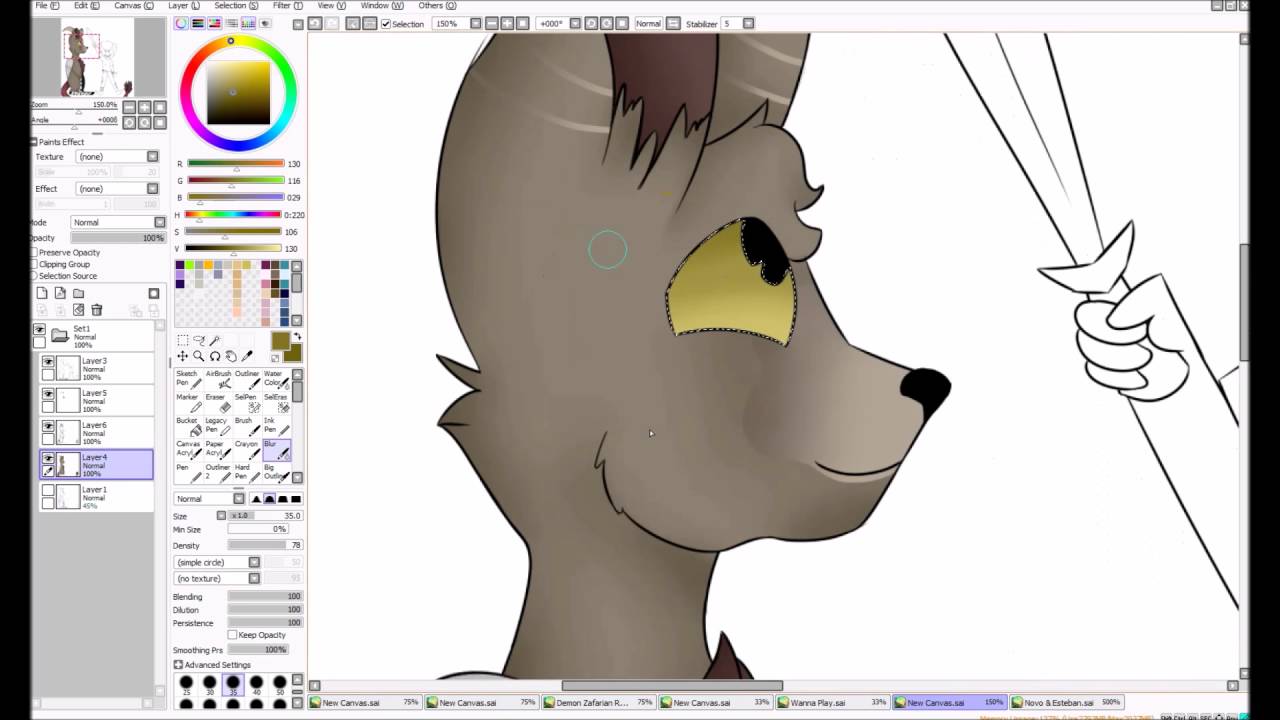Create a new layer set folder
Screen dimensions: 1280x720
click(78, 293)
